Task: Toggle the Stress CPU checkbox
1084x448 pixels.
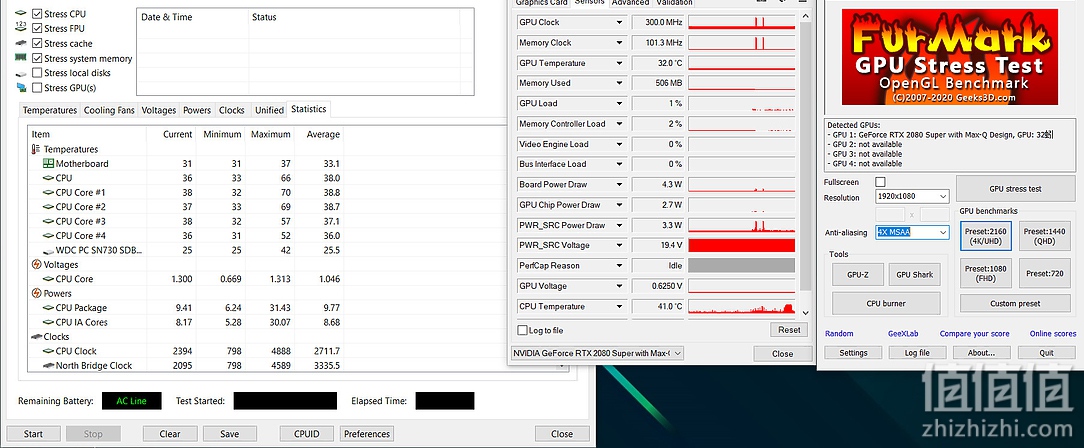Action: [37, 14]
